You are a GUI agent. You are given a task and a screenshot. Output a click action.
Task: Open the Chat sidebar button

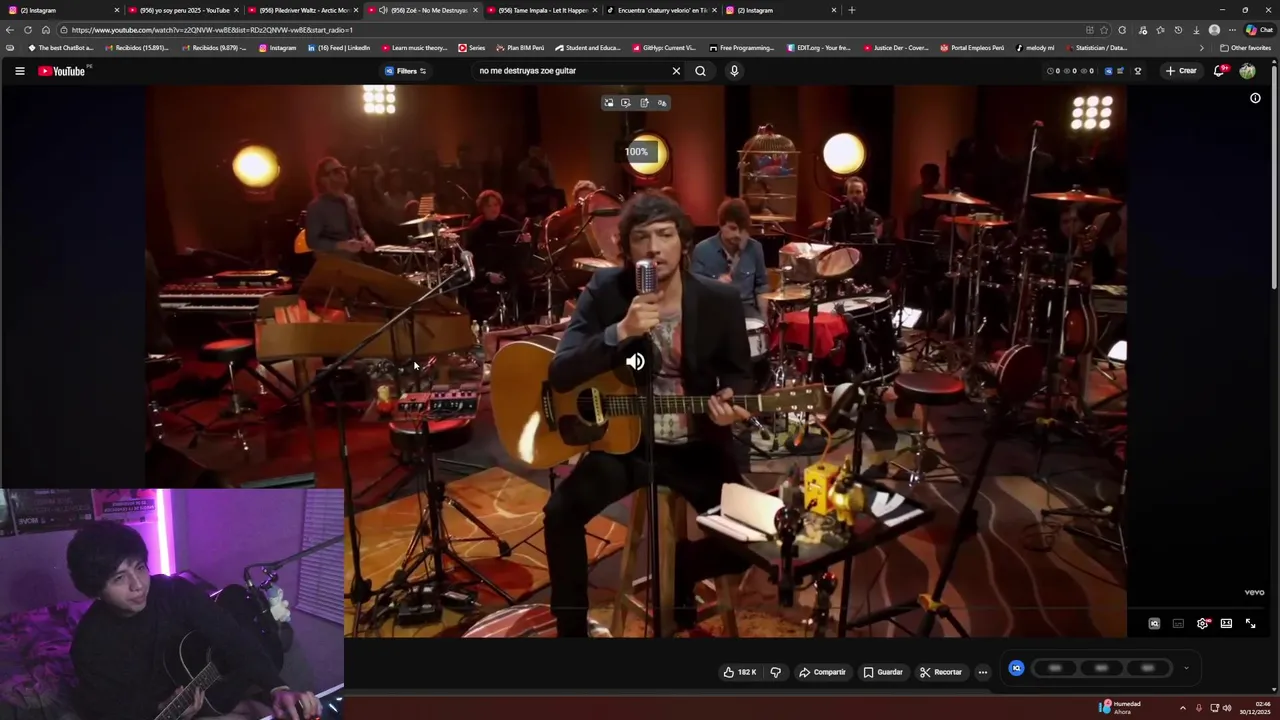click(1259, 30)
